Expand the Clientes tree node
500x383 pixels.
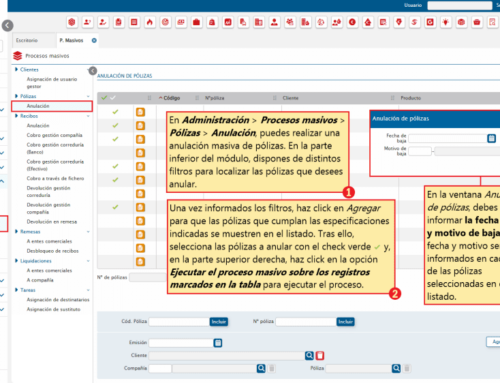16,69
